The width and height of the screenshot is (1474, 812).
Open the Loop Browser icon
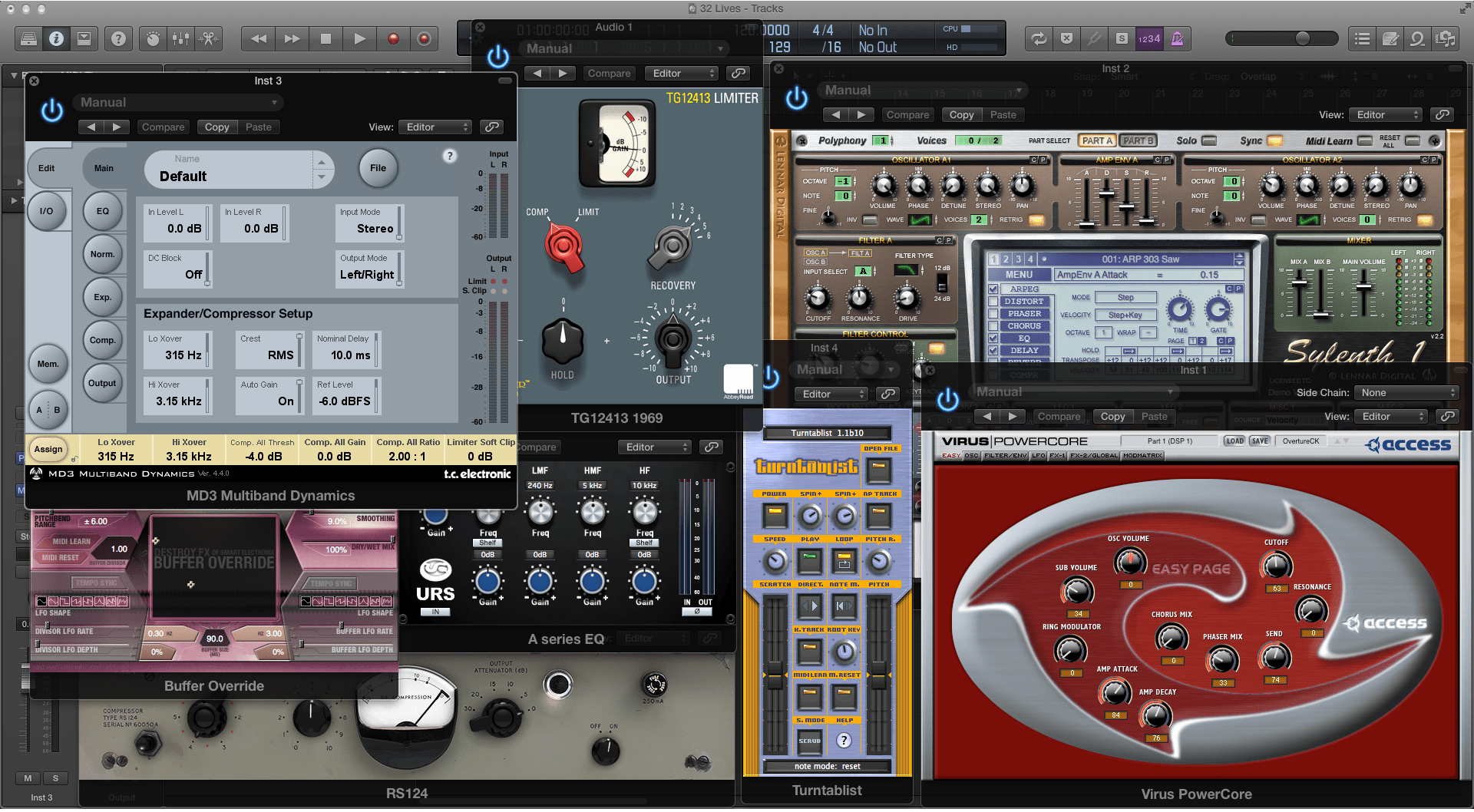click(1417, 38)
